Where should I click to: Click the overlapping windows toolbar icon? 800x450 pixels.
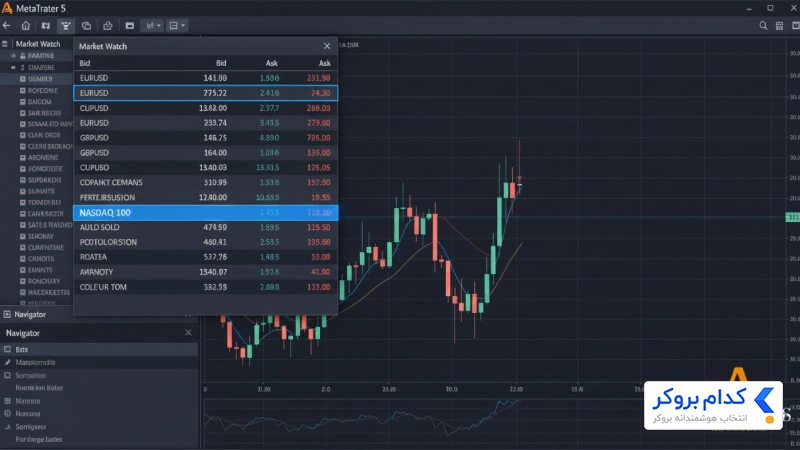pyautogui.click(x=86, y=26)
